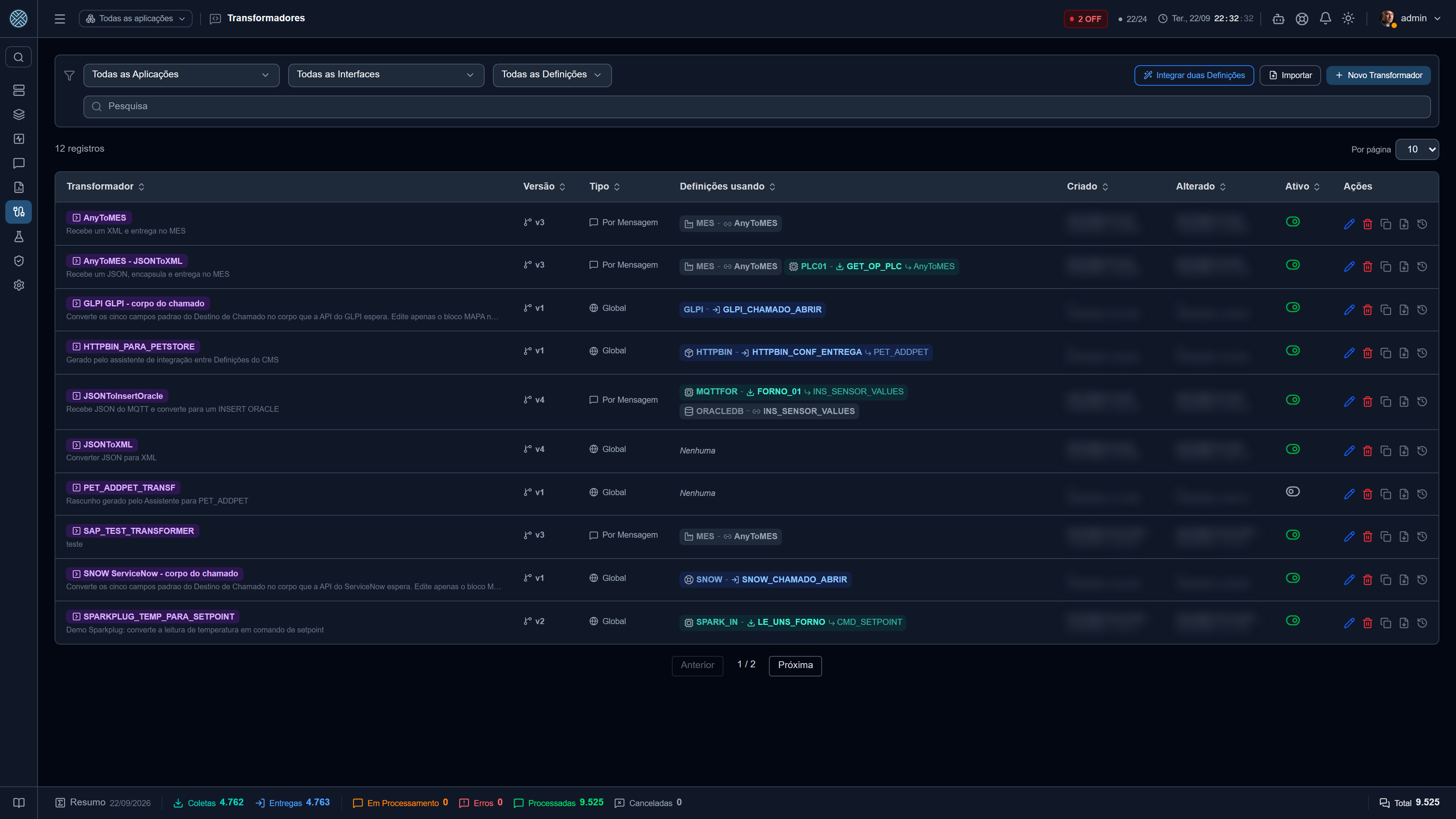Click the Novo Transformador button

tap(1378, 75)
